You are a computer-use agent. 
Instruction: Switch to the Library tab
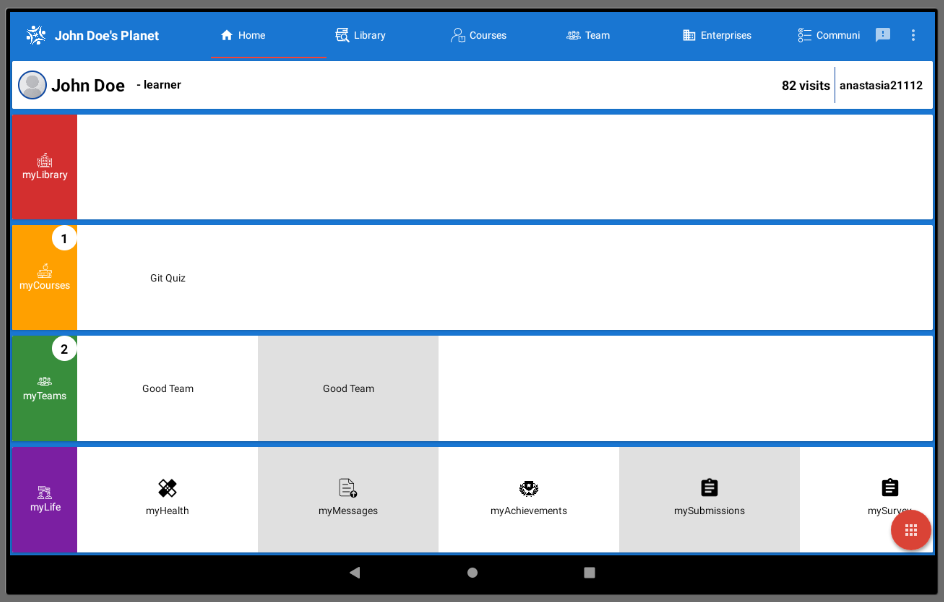click(x=360, y=35)
